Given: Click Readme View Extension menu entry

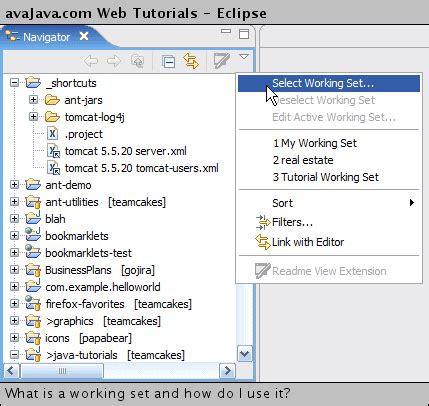Looking at the screenshot, I should tap(329, 271).
